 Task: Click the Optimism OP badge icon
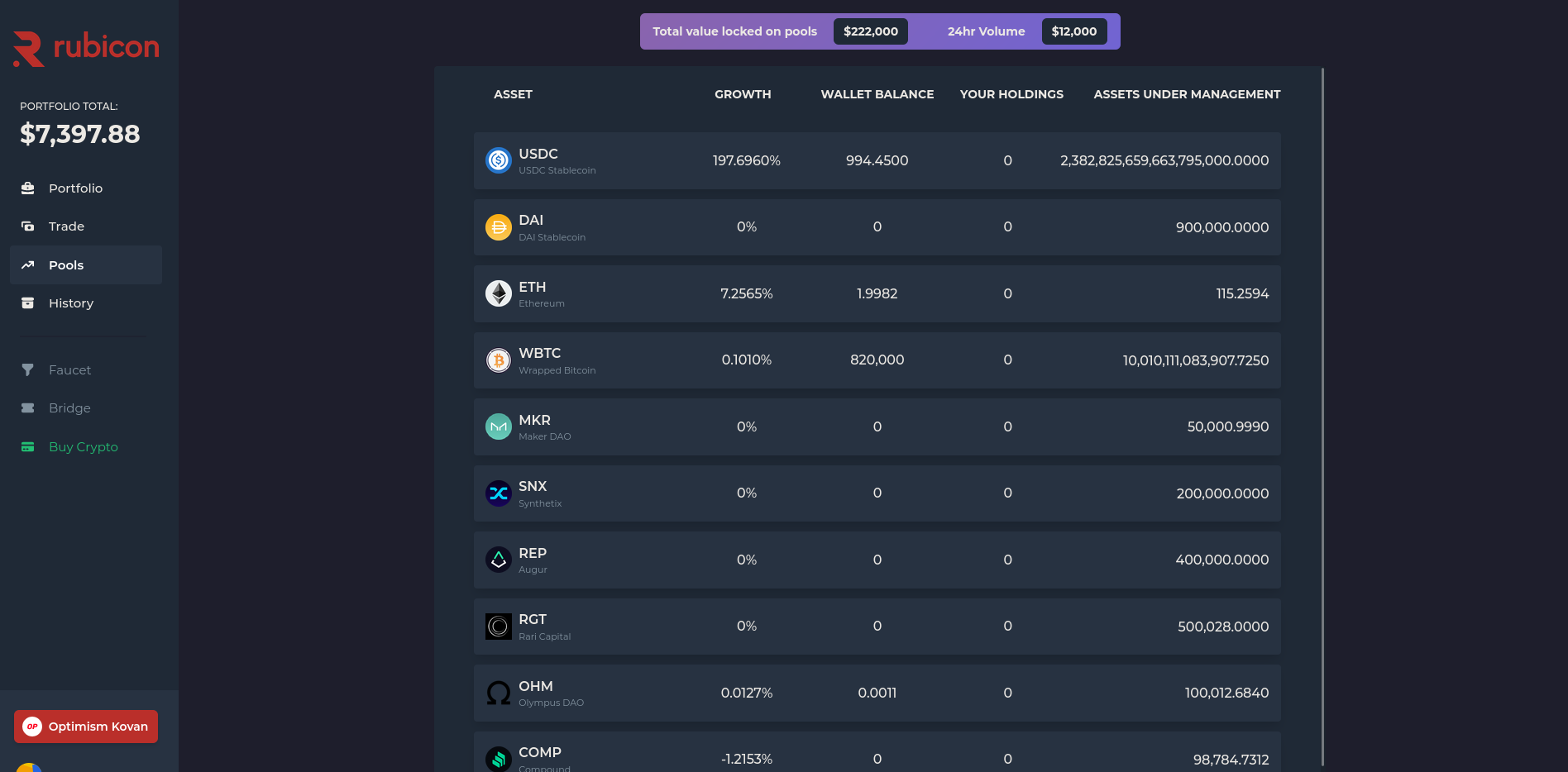pos(32,727)
